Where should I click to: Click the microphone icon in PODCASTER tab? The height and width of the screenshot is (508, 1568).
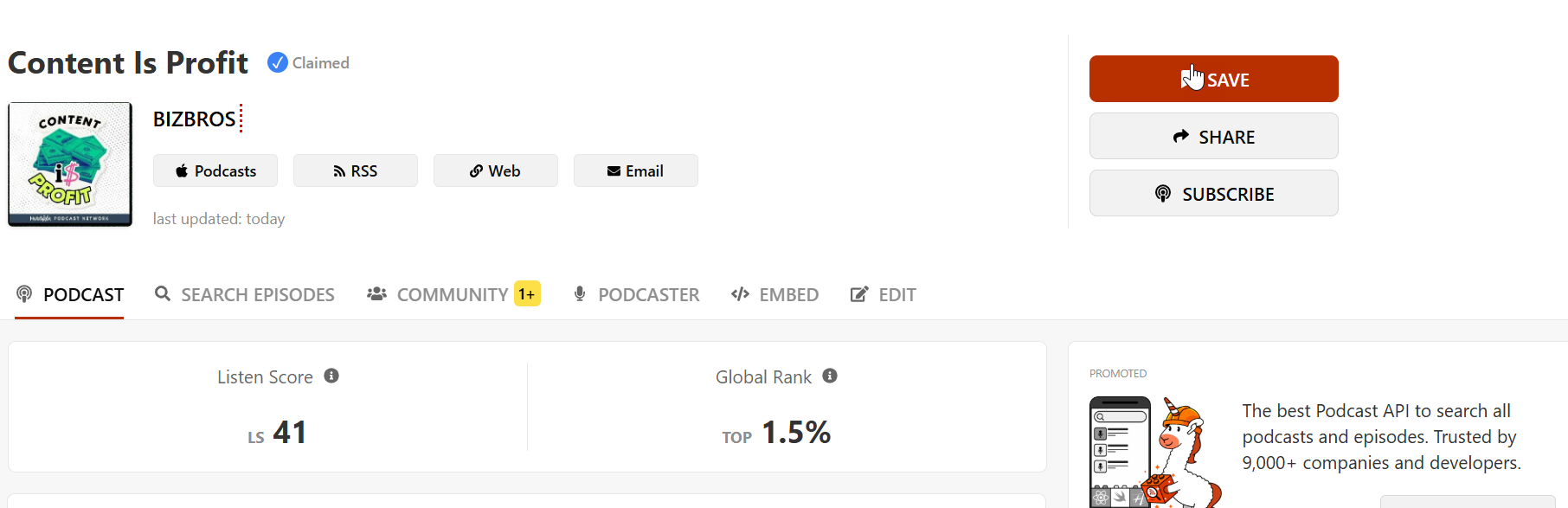(x=580, y=294)
